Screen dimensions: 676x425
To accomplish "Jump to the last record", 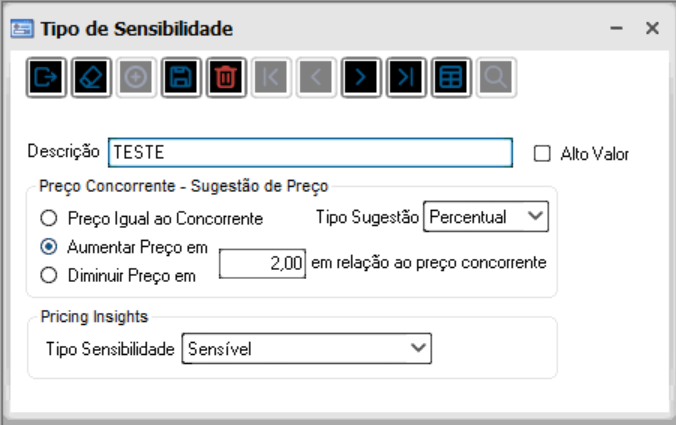I will 405,77.
